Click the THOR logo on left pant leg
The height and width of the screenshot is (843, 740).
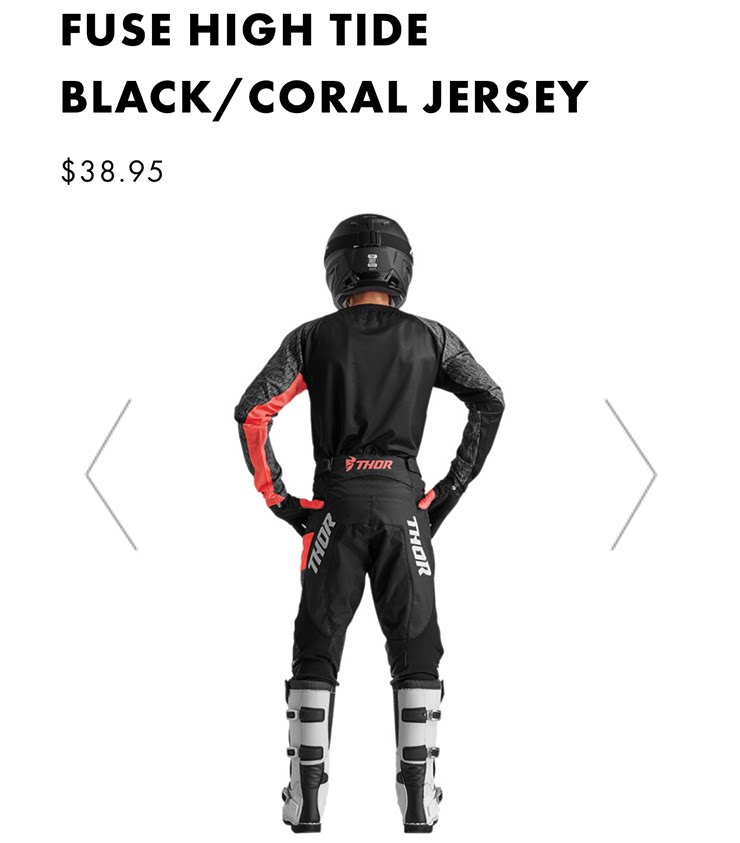coord(321,544)
